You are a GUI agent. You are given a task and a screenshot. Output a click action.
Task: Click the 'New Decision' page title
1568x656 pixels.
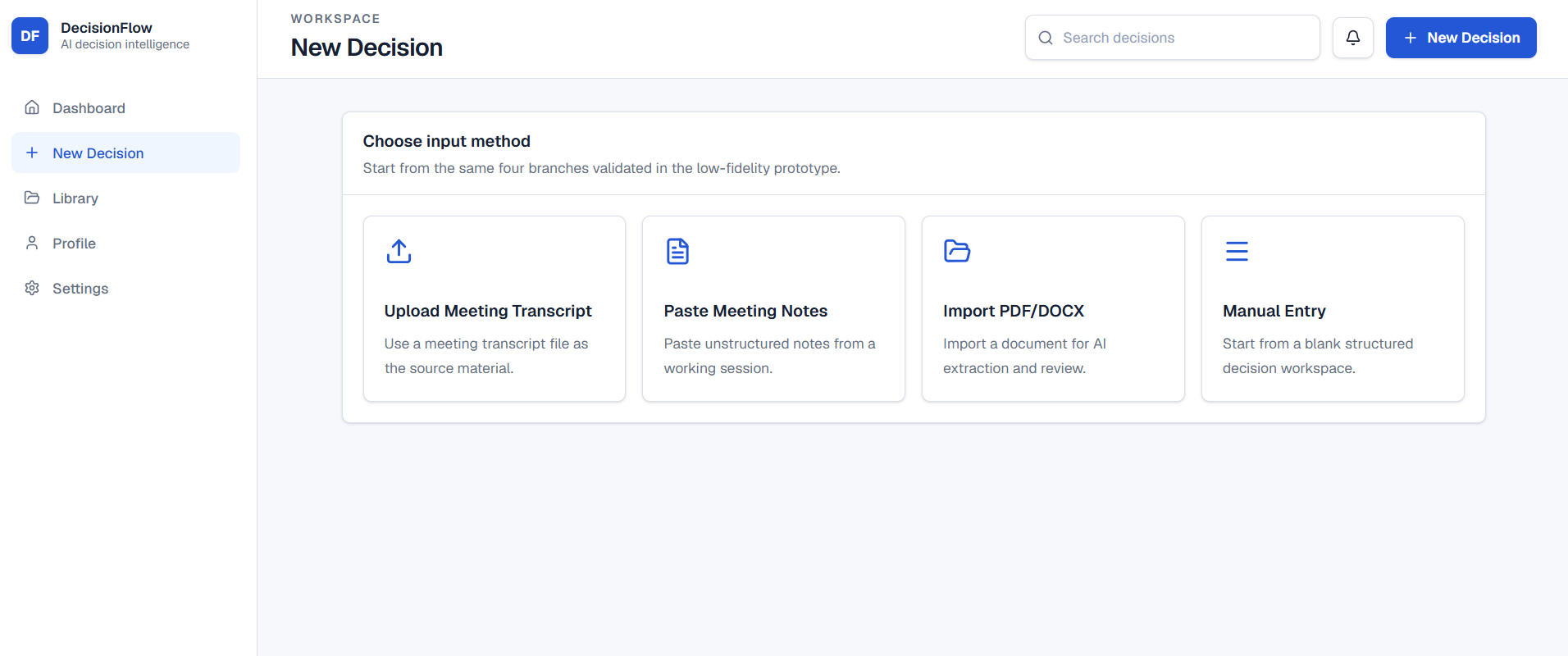coord(367,48)
